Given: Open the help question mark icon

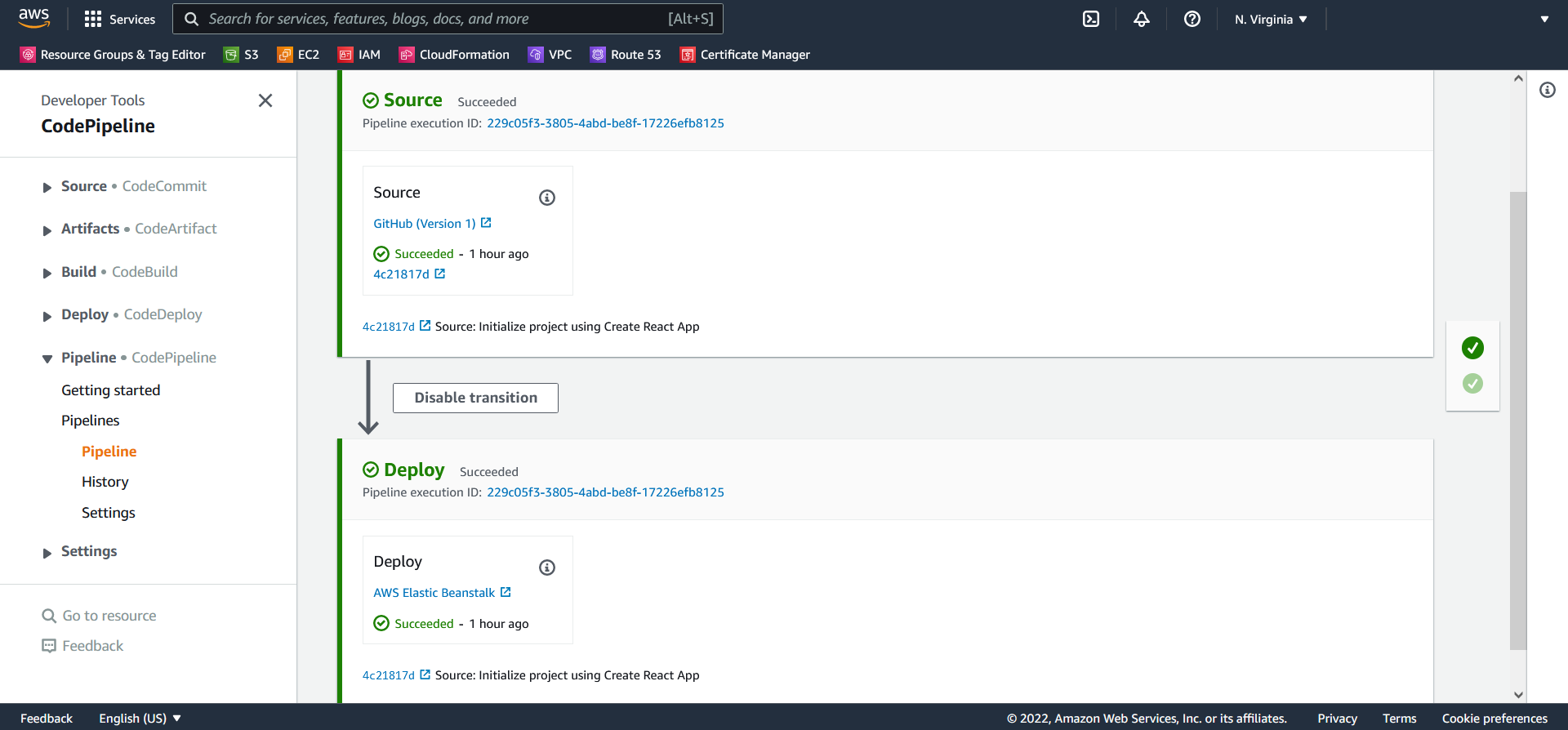Looking at the screenshot, I should (x=1192, y=19).
